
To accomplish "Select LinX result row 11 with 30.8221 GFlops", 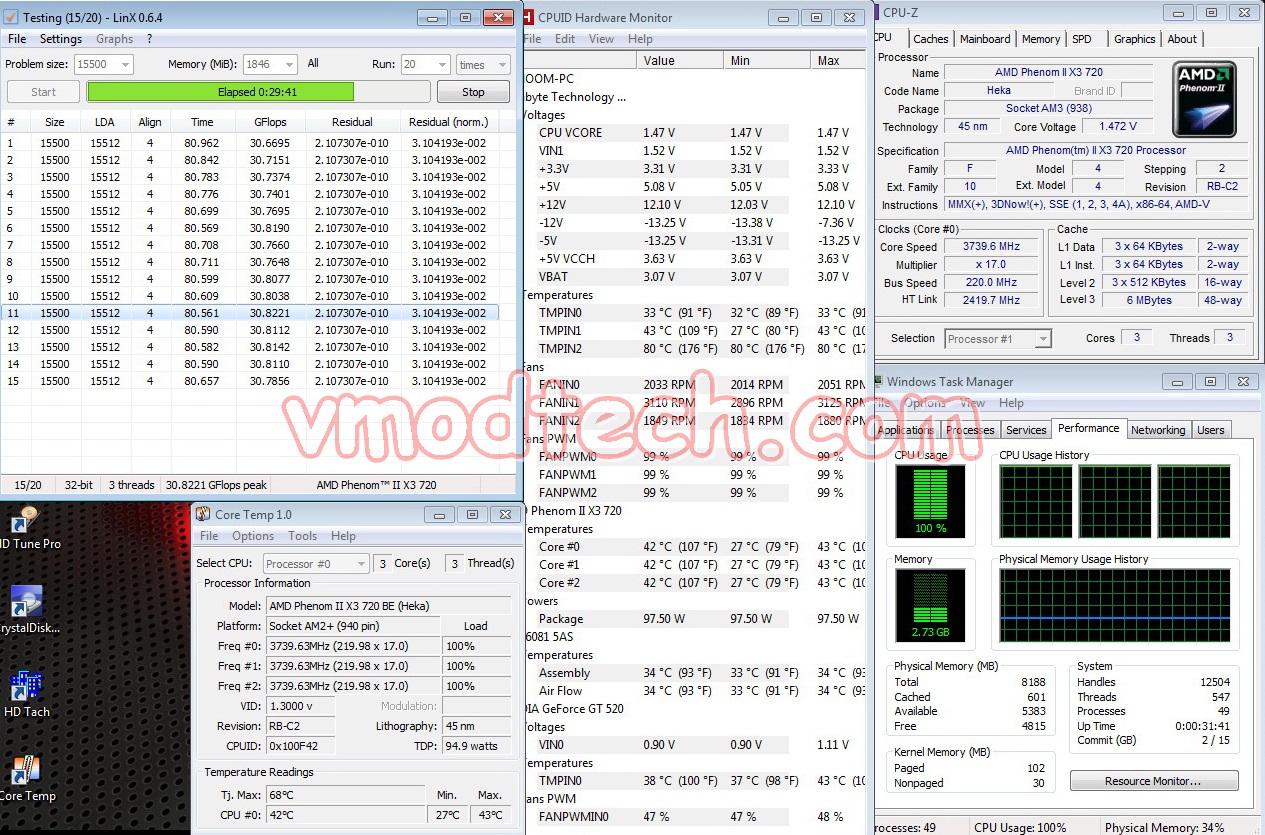I will pyautogui.click(x=249, y=313).
